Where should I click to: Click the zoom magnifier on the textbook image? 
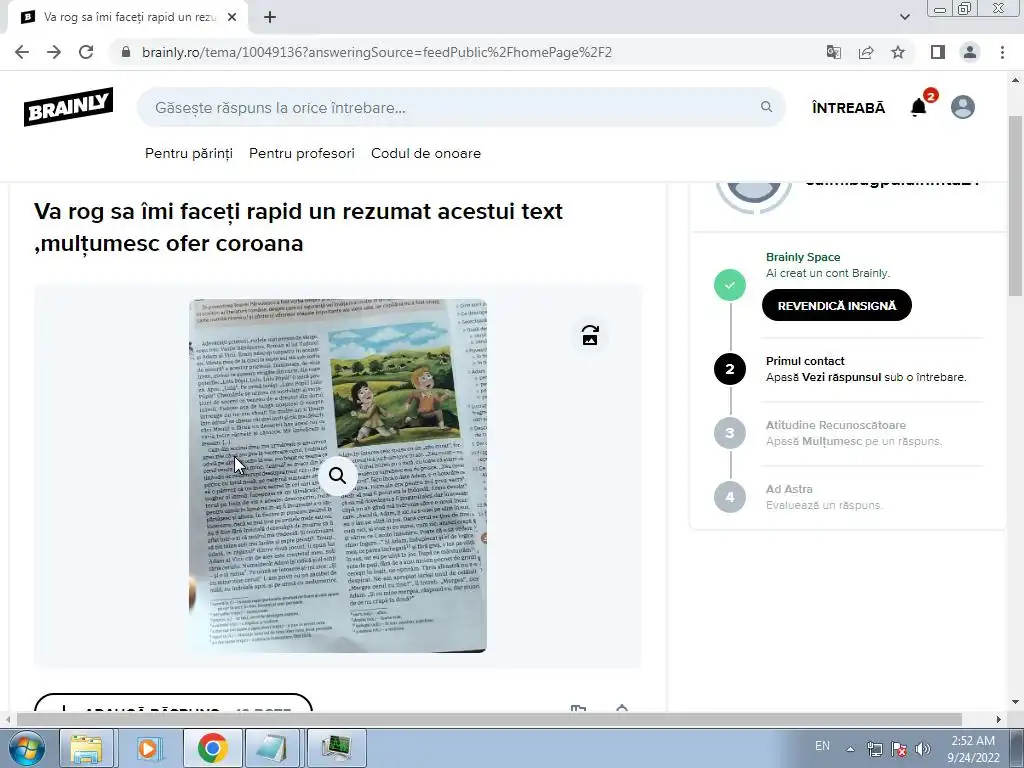point(338,475)
